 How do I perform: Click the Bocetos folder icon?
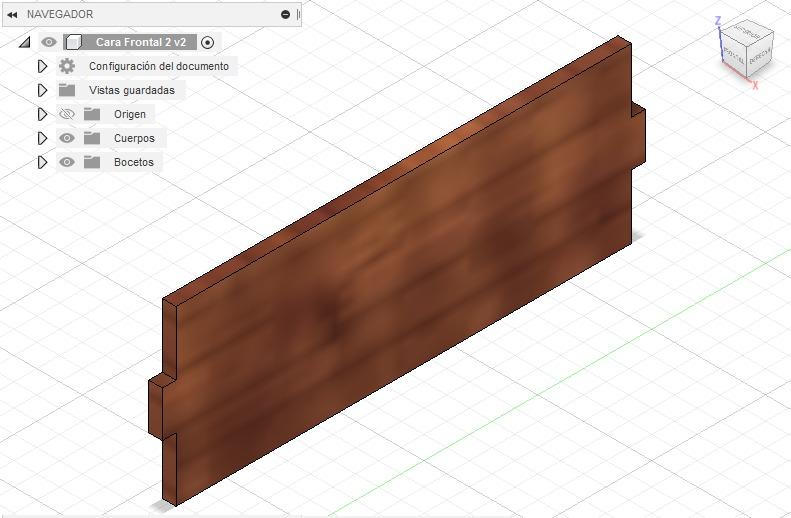click(92, 162)
